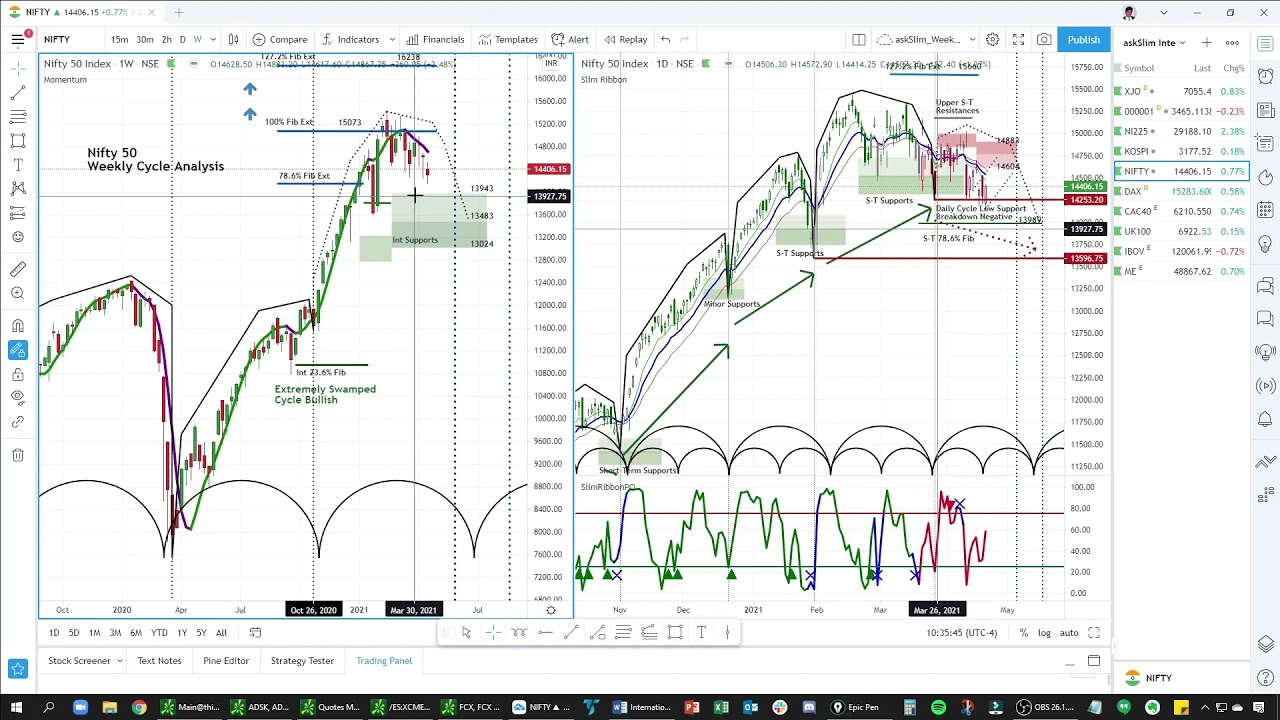Open the Text Notes tab
The width and height of the screenshot is (1280, 720).
[159, 661]
